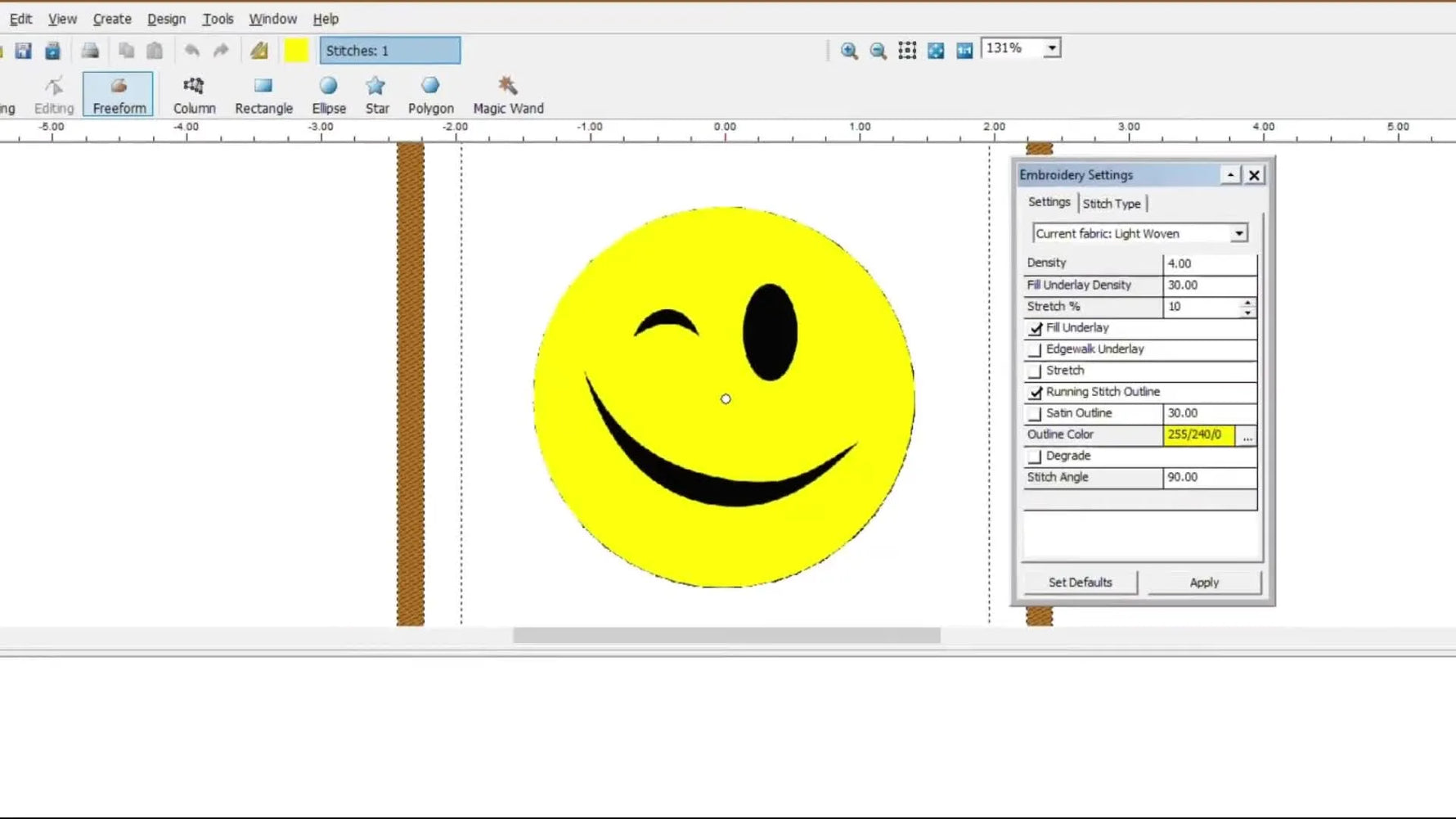
Task: Click the Paste clipboard icon
Action: point(155,51)
